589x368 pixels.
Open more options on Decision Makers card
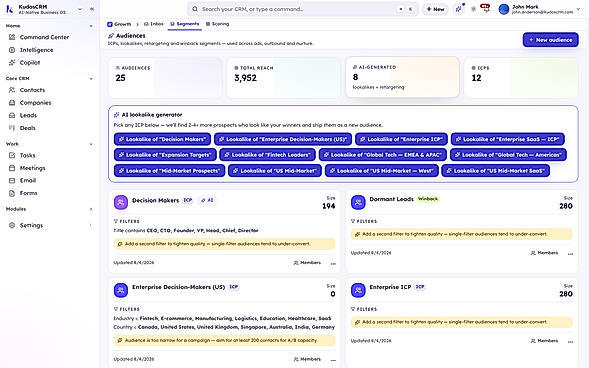(x=333, y=264)
